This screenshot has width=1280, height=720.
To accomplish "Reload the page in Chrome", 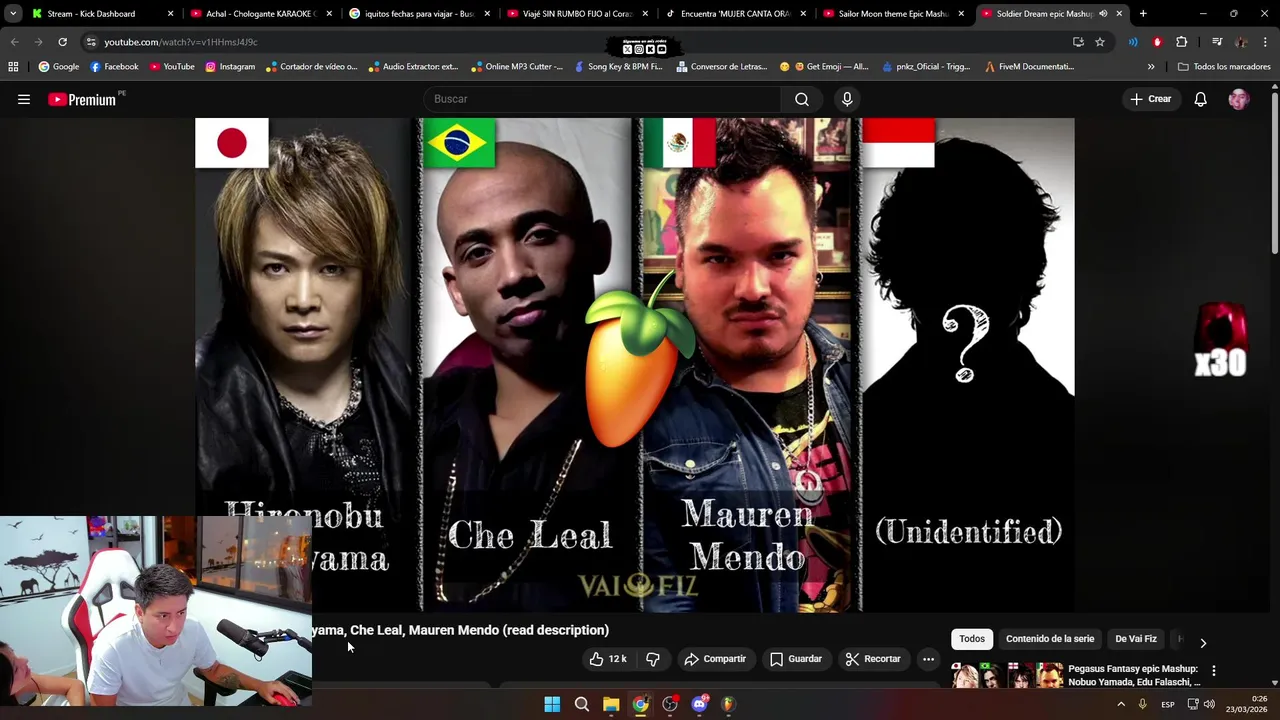I will click(x=62, y=42).
